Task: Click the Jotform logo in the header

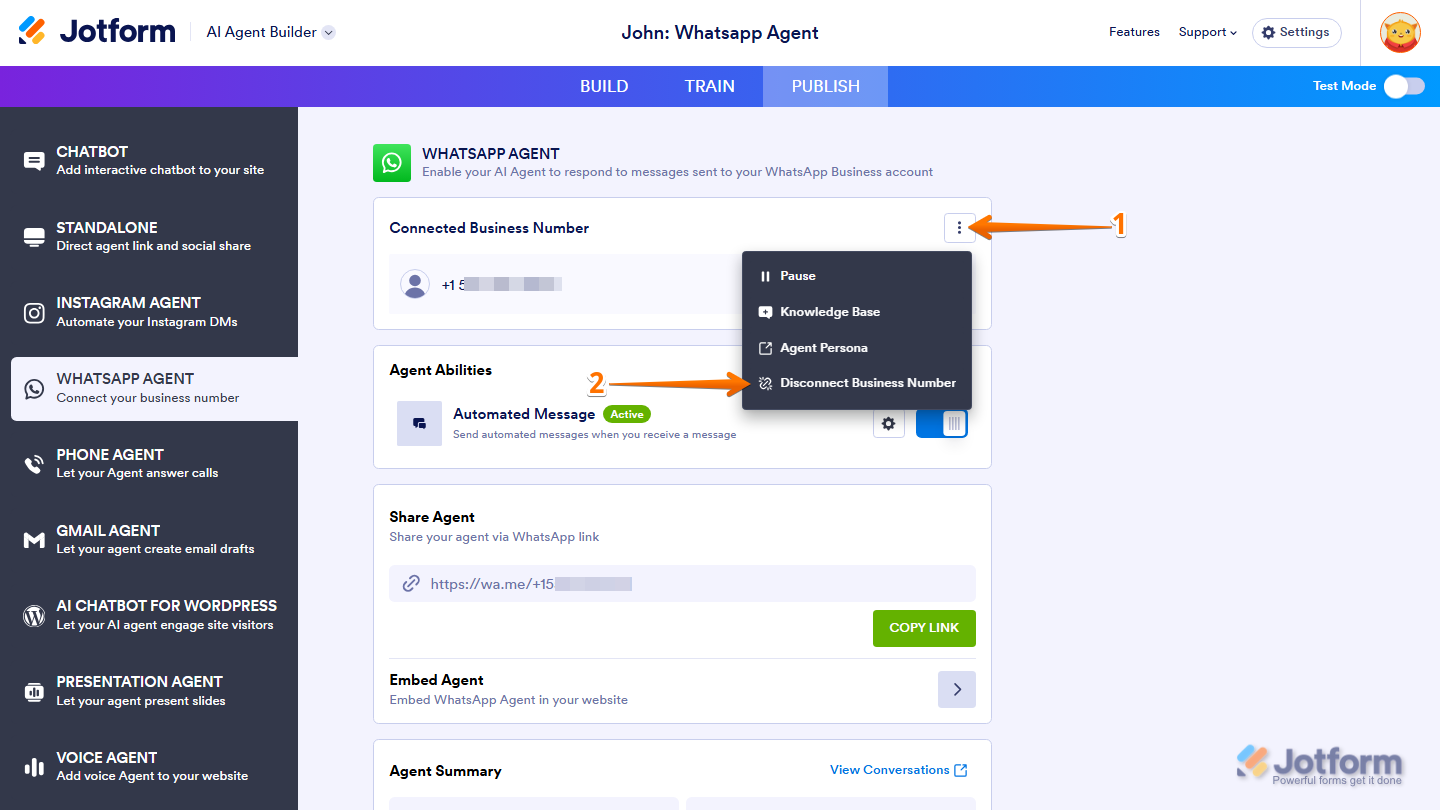Action: (x=96, y=32)
